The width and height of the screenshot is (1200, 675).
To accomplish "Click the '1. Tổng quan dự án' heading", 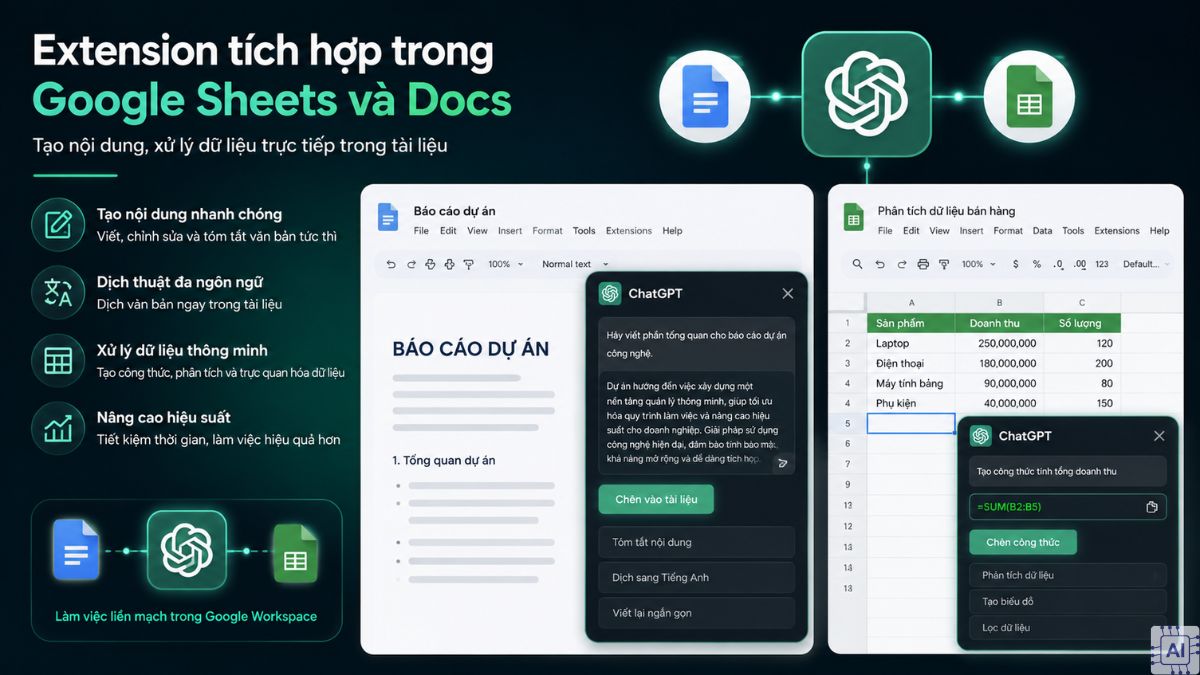I will tap(443, 461).
